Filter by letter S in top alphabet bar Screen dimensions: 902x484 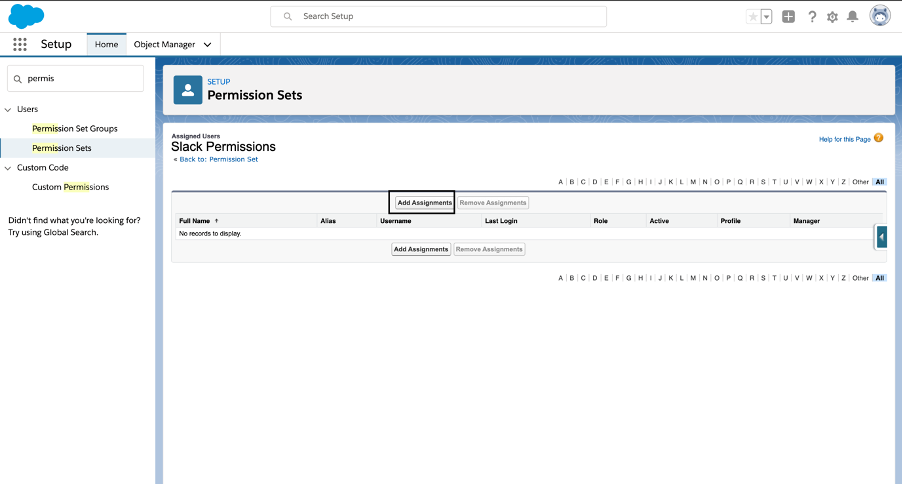(x=763, y=182)
